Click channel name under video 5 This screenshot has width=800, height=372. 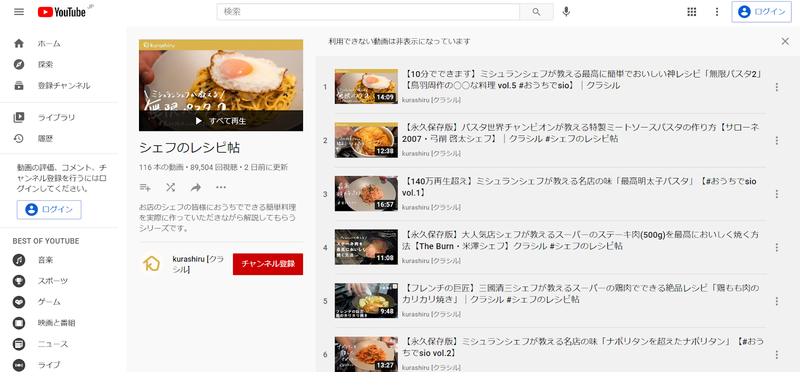pos(432,314)
